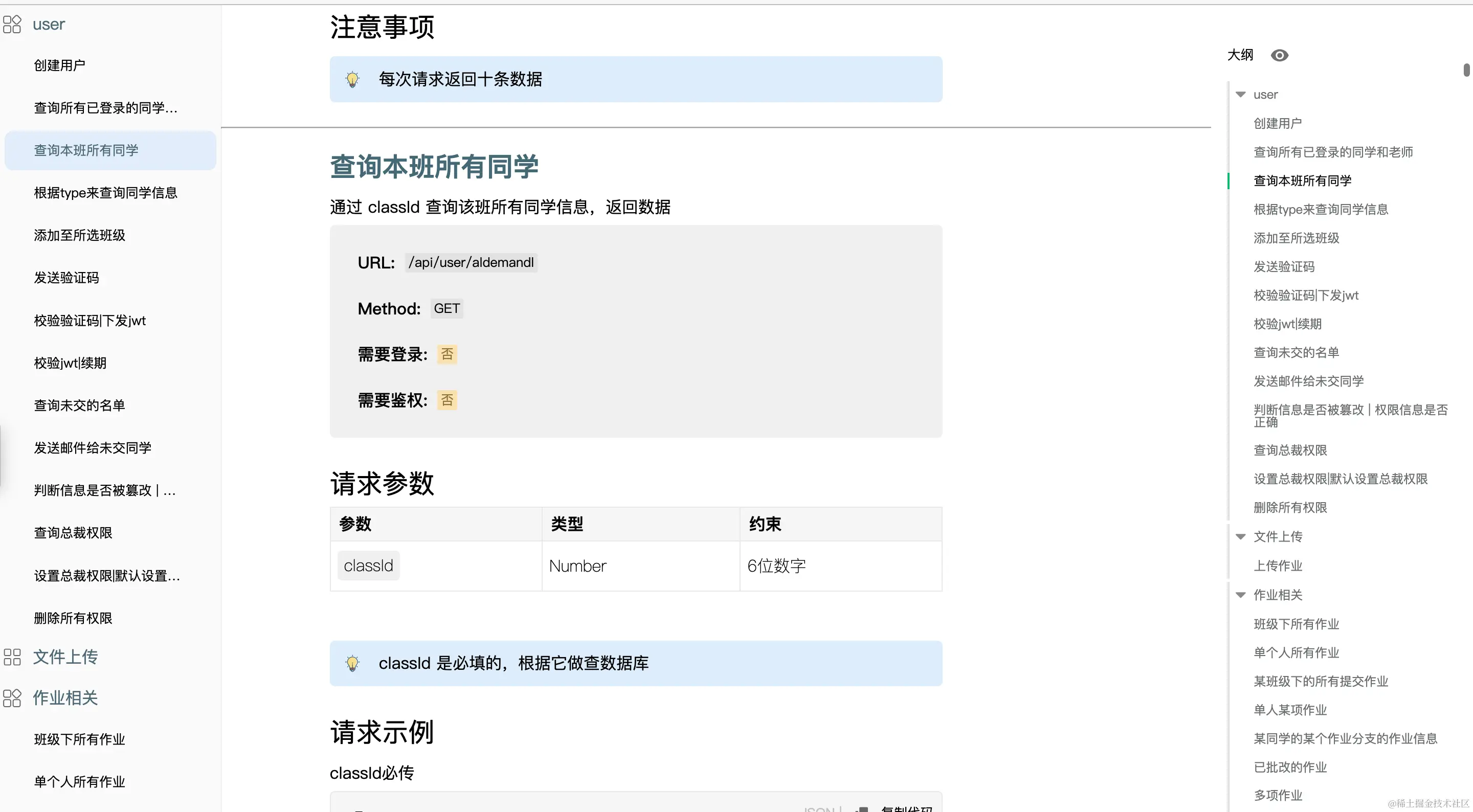
Task: Open 查询总裁权限 from left sidebar
Action: (x=73, y=533)
